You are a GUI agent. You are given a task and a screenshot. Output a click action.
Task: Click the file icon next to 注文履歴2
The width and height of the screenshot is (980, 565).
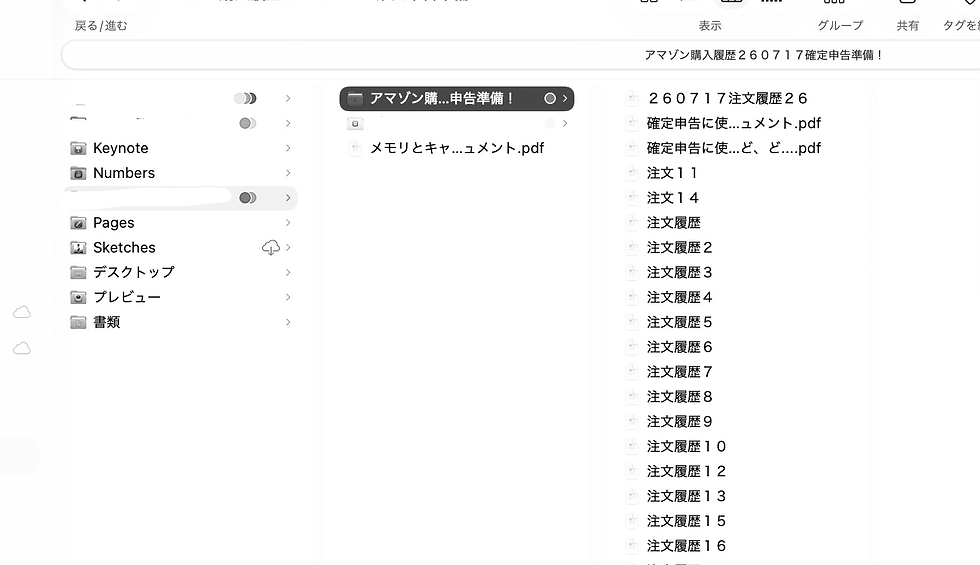(x=632, y=248)
